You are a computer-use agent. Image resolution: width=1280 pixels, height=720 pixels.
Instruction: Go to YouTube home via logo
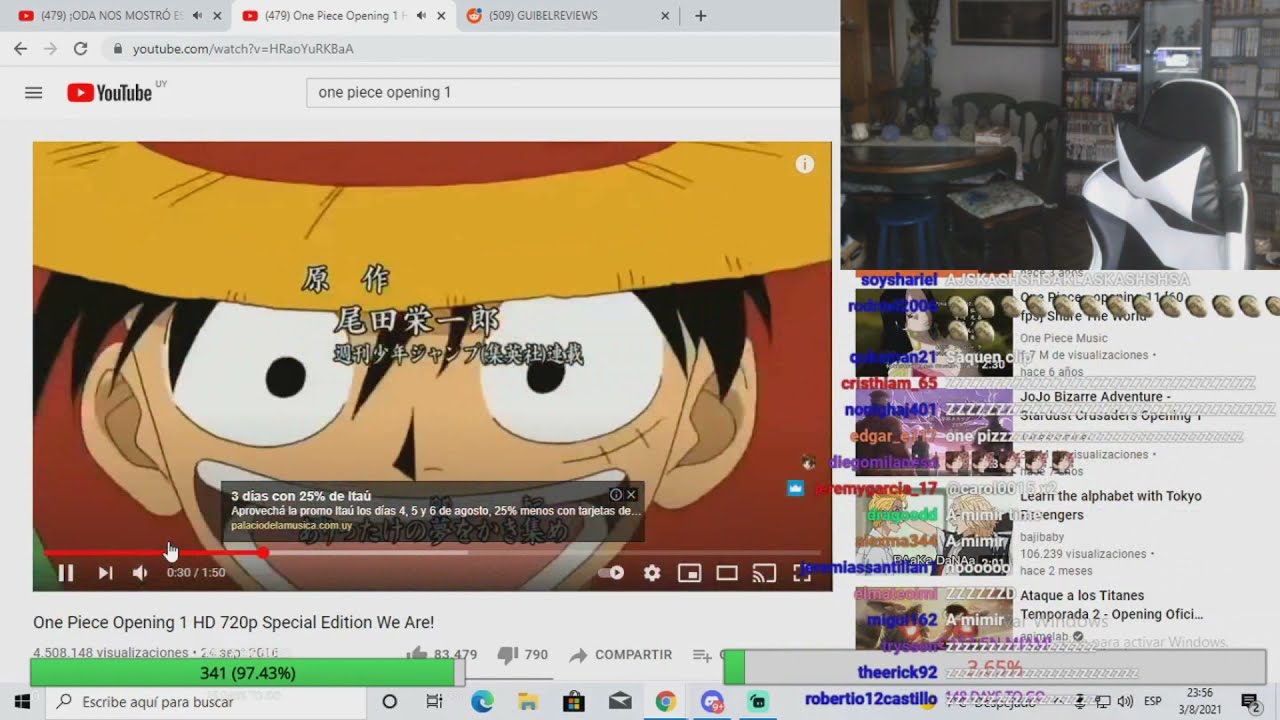pyautogui.click(x=110, y=93)
